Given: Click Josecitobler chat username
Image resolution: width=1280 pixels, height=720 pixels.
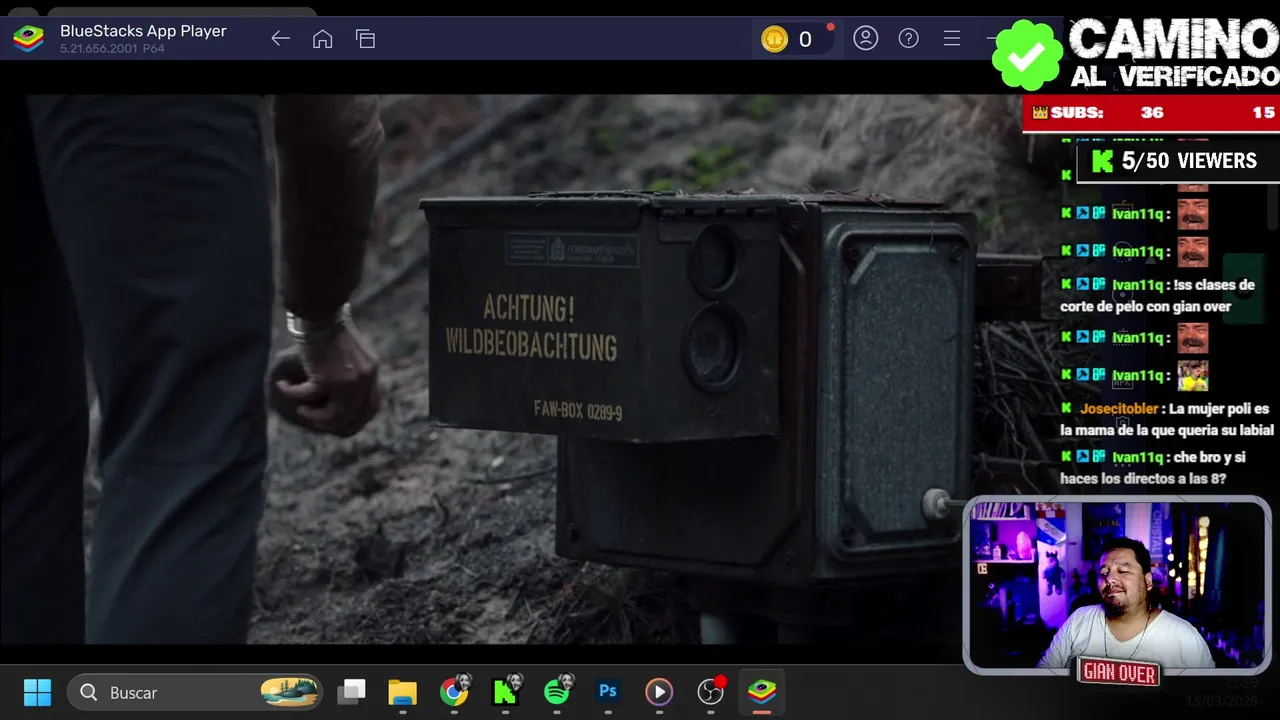Looking at the screenshot, I should tap(1118, 409).
